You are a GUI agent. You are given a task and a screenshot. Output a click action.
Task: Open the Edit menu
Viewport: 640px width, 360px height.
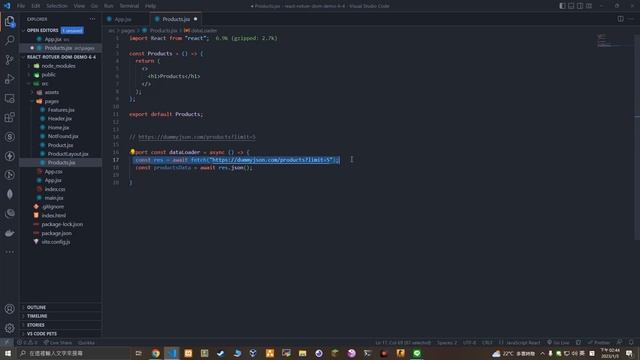tap(36, 6)
